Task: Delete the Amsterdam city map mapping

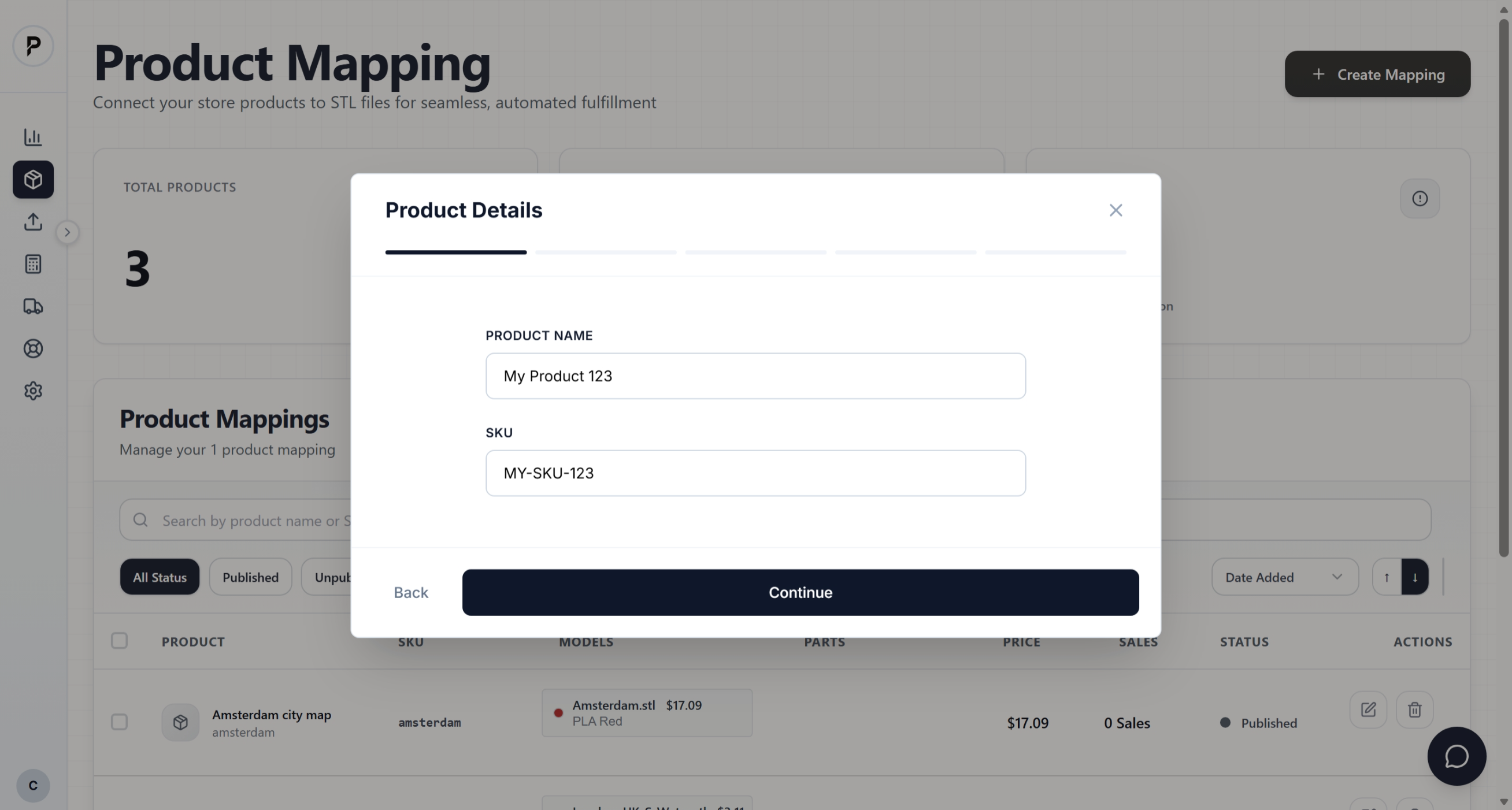Action: tap(1414, 709)
